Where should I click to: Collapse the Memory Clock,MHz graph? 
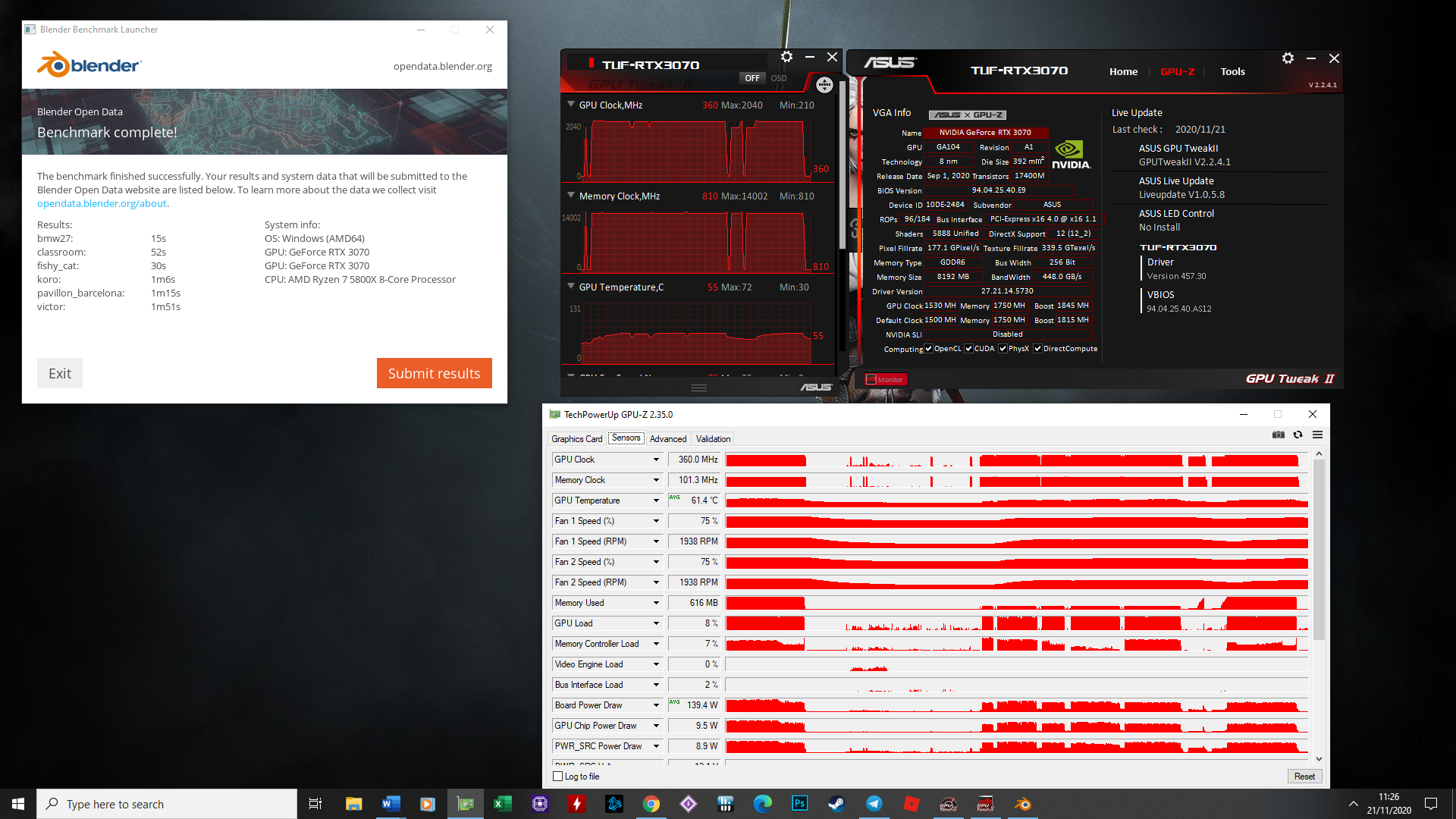click(x=571, y=196)
